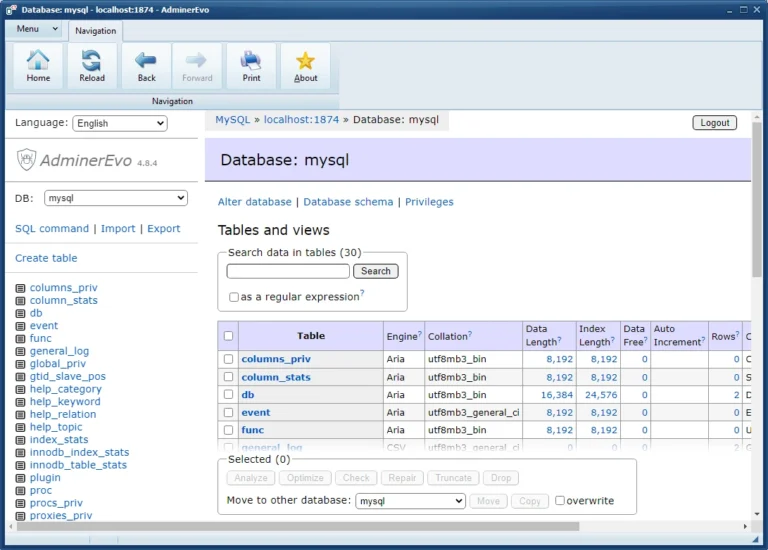Image resolution: width=768 pixels, height=550 pixels.
Task: Click the MySQL breadcrumb link
Action: [233, 120]
